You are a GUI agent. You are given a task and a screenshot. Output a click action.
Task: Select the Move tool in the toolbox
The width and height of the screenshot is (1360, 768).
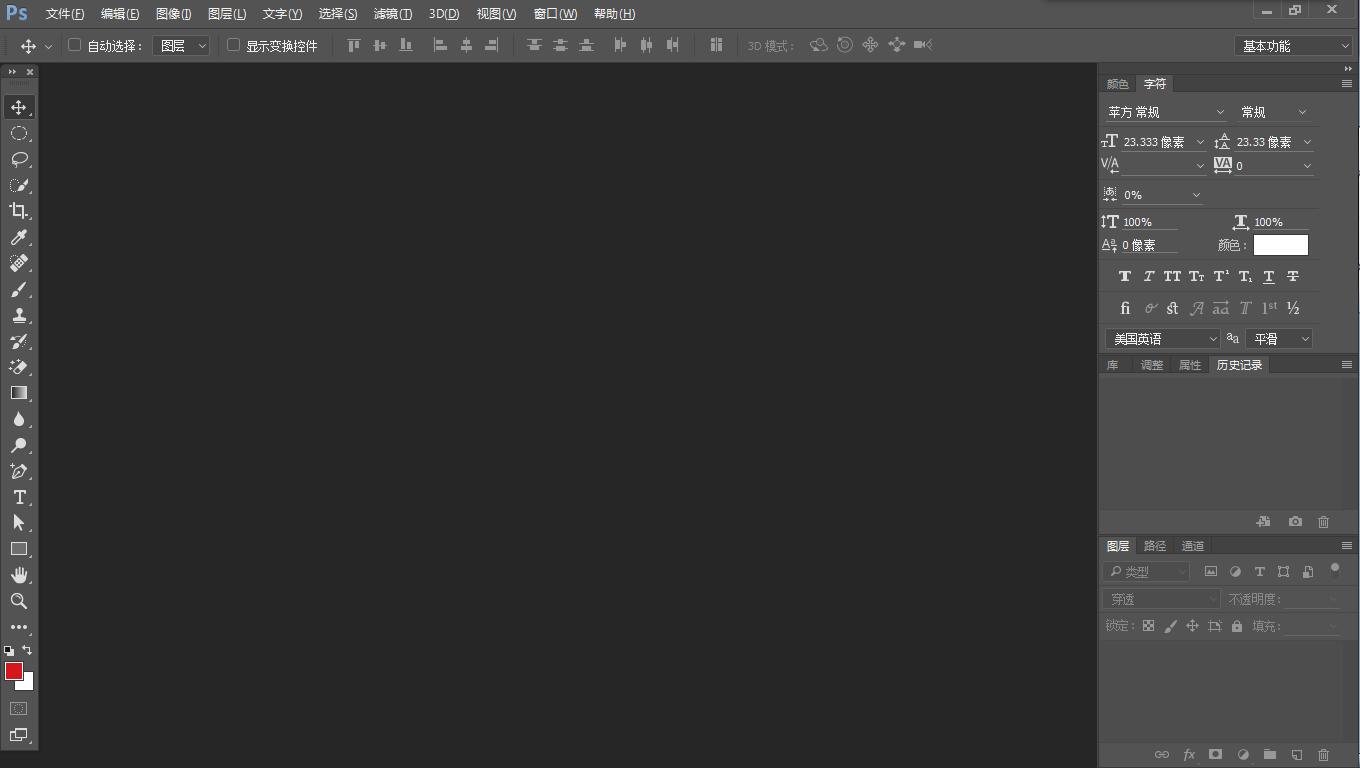tap(19, 107)
